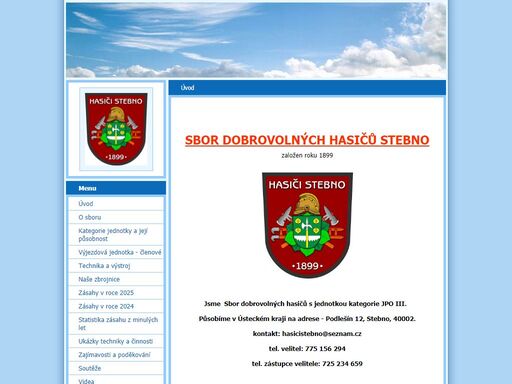This screenshot has height=384, width=512.
Task: Open Statistika zásahu z minulých let
Action: click(x=118, y=324)
